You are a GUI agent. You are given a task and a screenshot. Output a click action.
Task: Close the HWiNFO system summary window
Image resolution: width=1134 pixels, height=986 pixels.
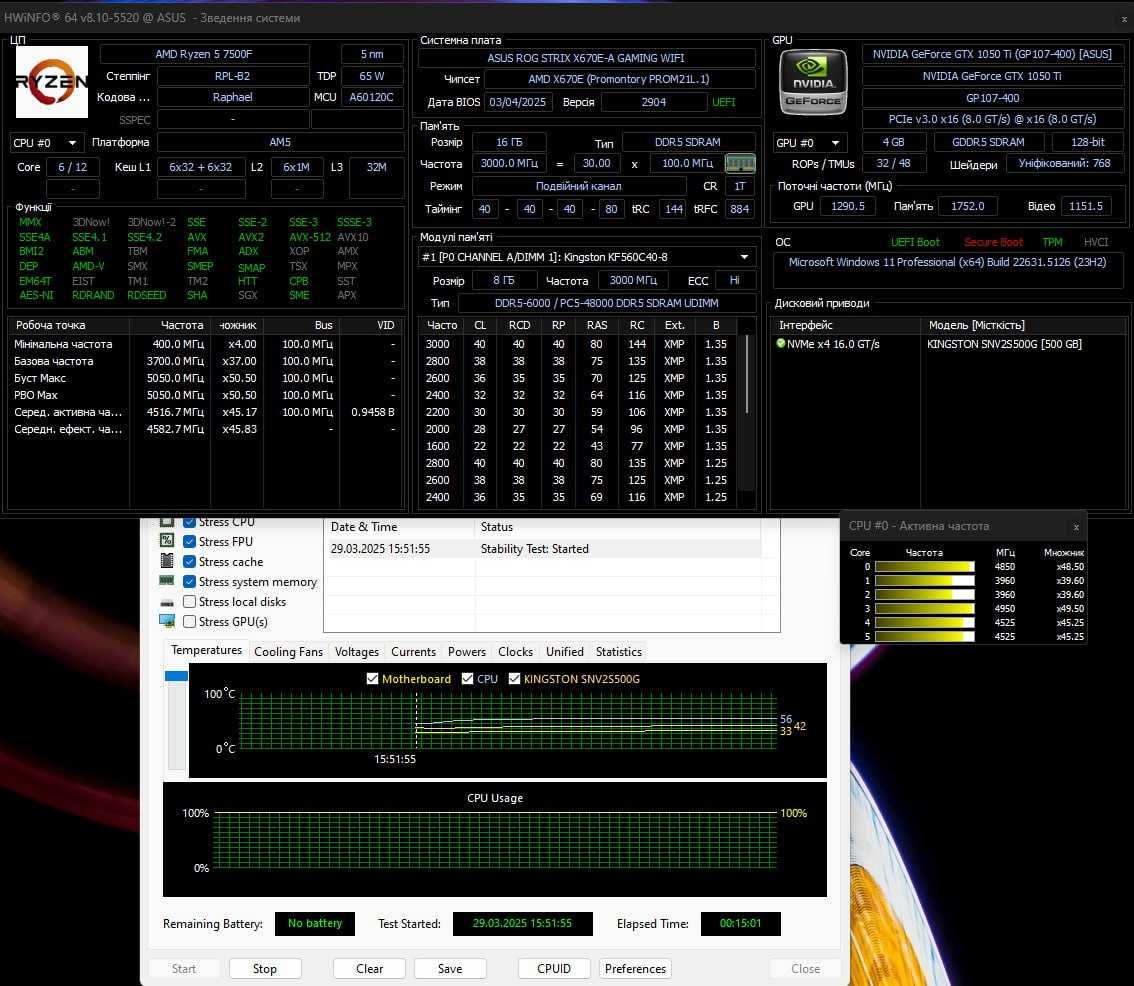pyautogui.click(x=1124, y=19)
